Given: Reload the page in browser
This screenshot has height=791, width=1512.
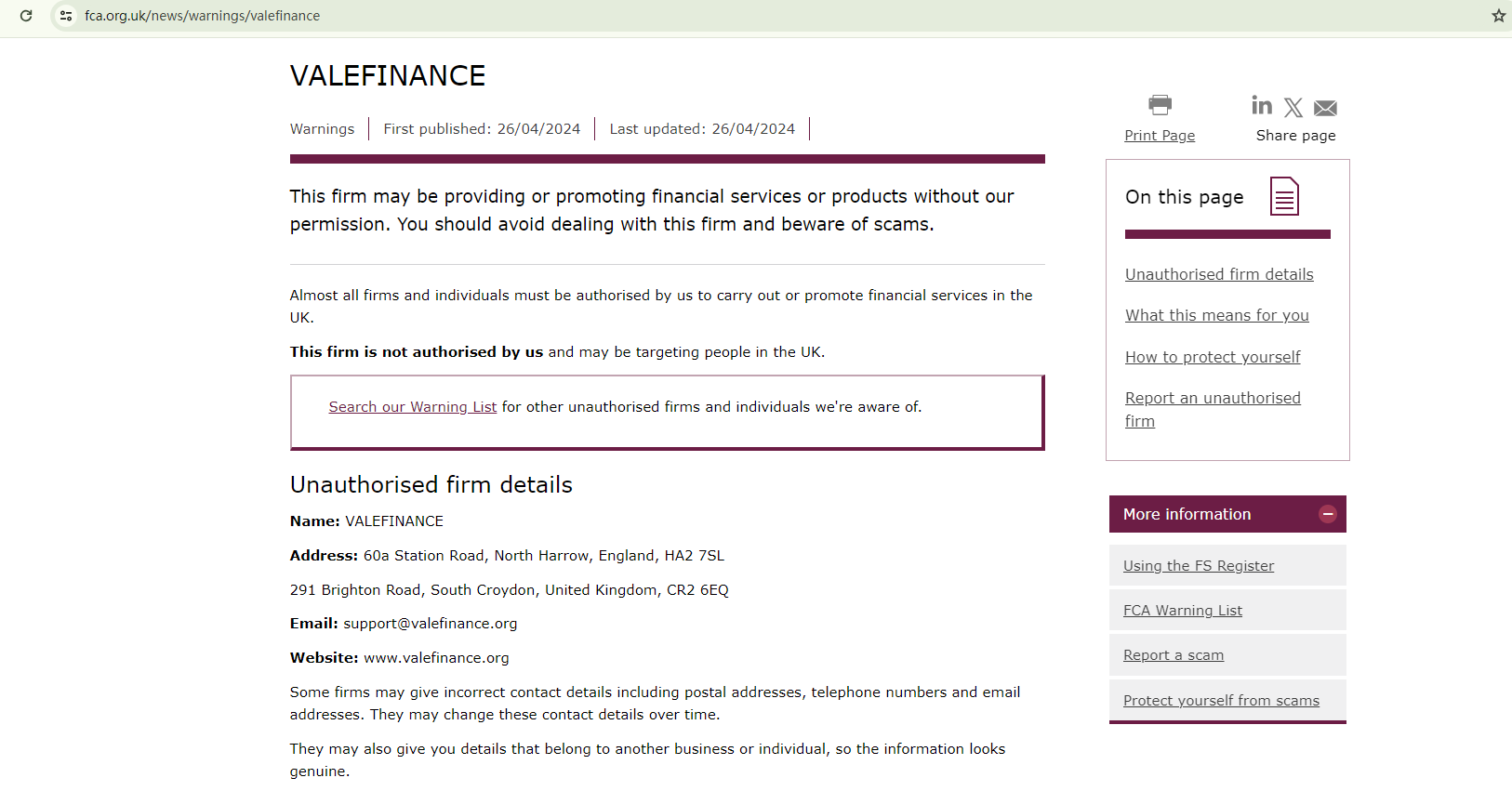Looking at the screenshot, I should click(26, 16).
